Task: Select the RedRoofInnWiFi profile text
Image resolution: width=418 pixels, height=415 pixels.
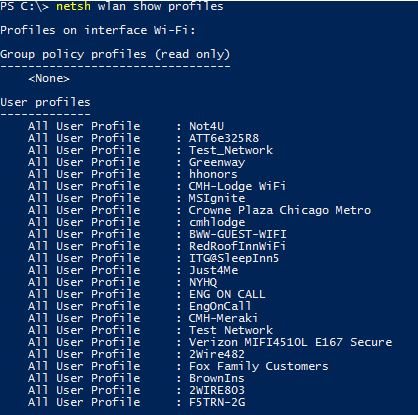Action: [237, 246]
